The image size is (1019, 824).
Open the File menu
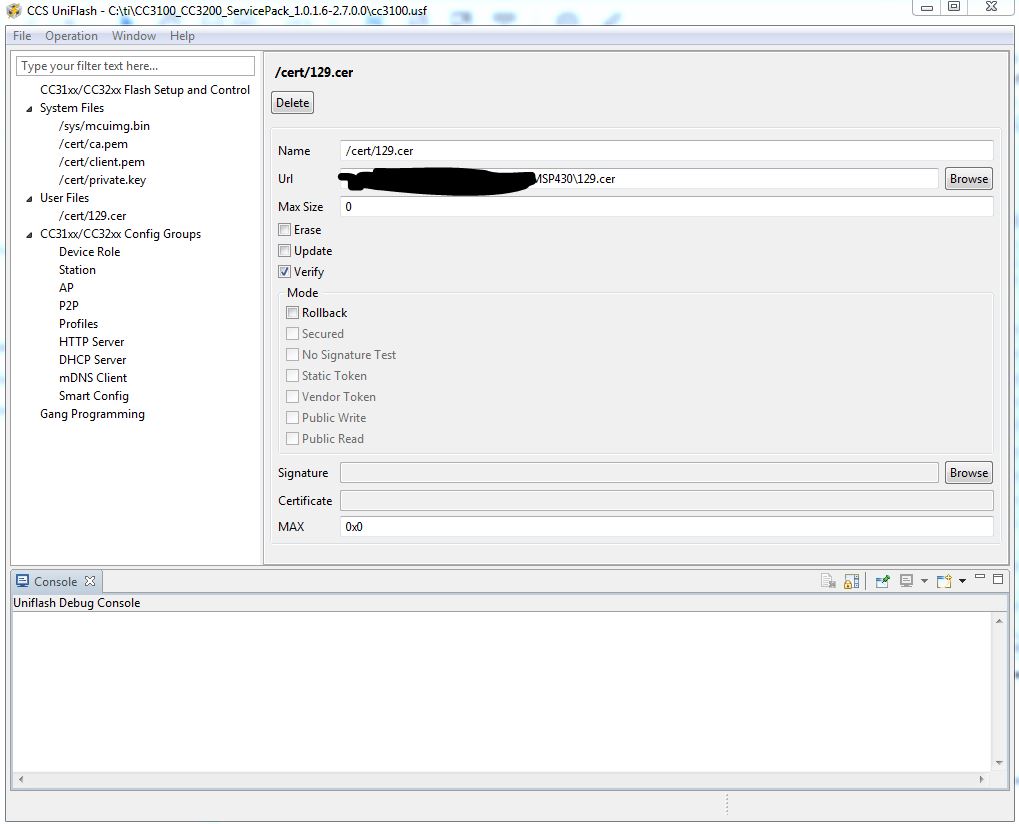pyautogui.click(x=21, y=36)
